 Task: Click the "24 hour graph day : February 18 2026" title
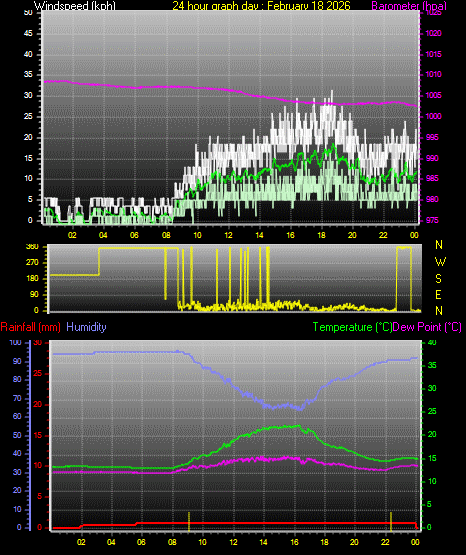[x=261, y=6]
